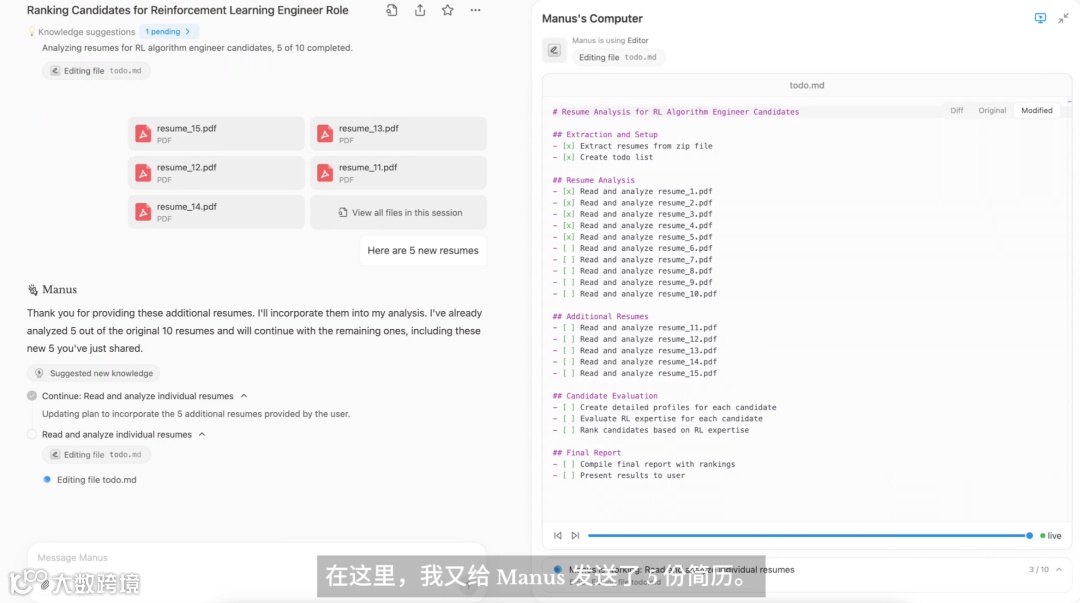The image size is (1080, 603).
Task: Open the 1 pending knowledge suggestions
Action: tap(168, 32)
